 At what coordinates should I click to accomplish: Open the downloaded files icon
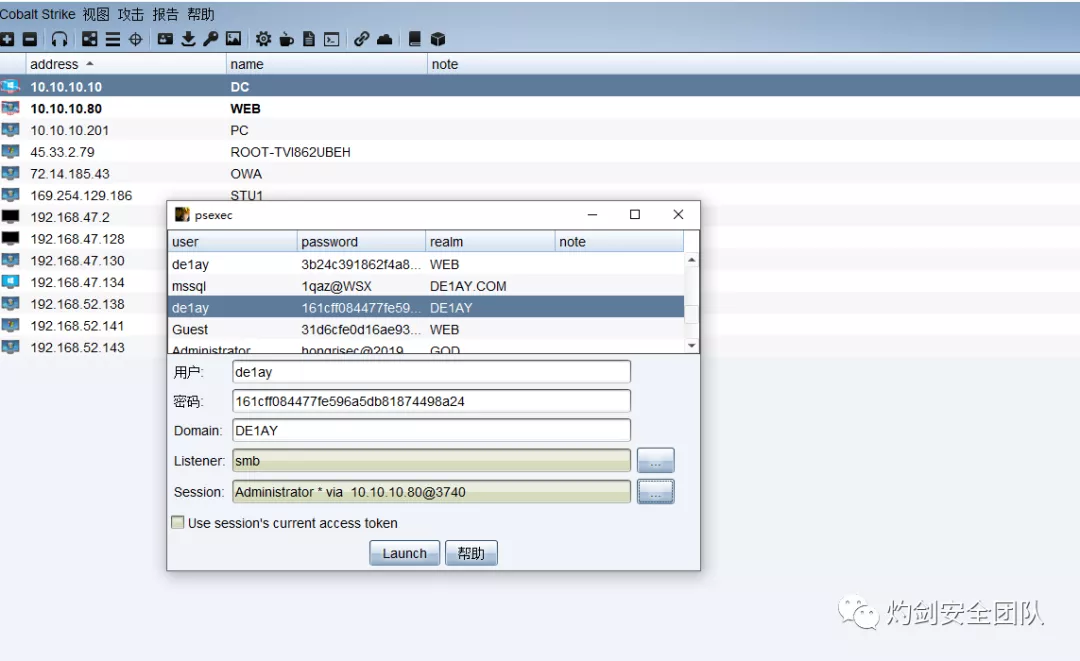tap(188, 39)
